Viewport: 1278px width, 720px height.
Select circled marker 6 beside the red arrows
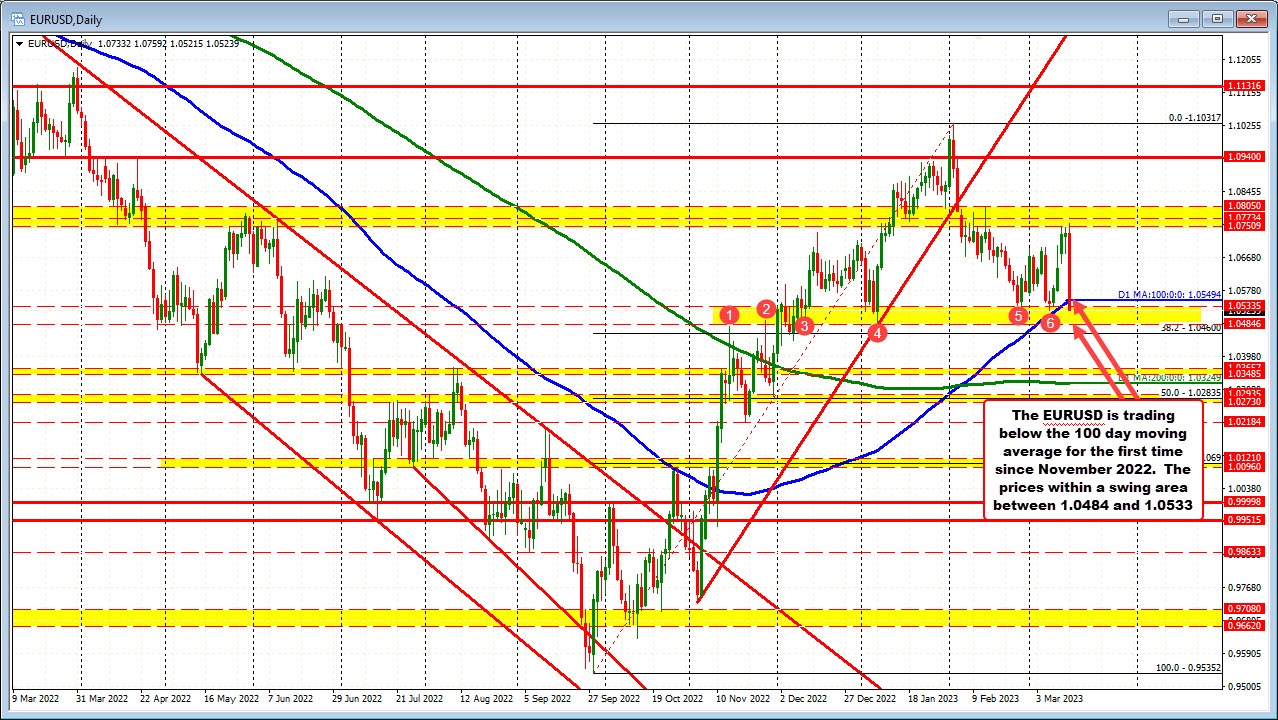[x=1051, y=322]
